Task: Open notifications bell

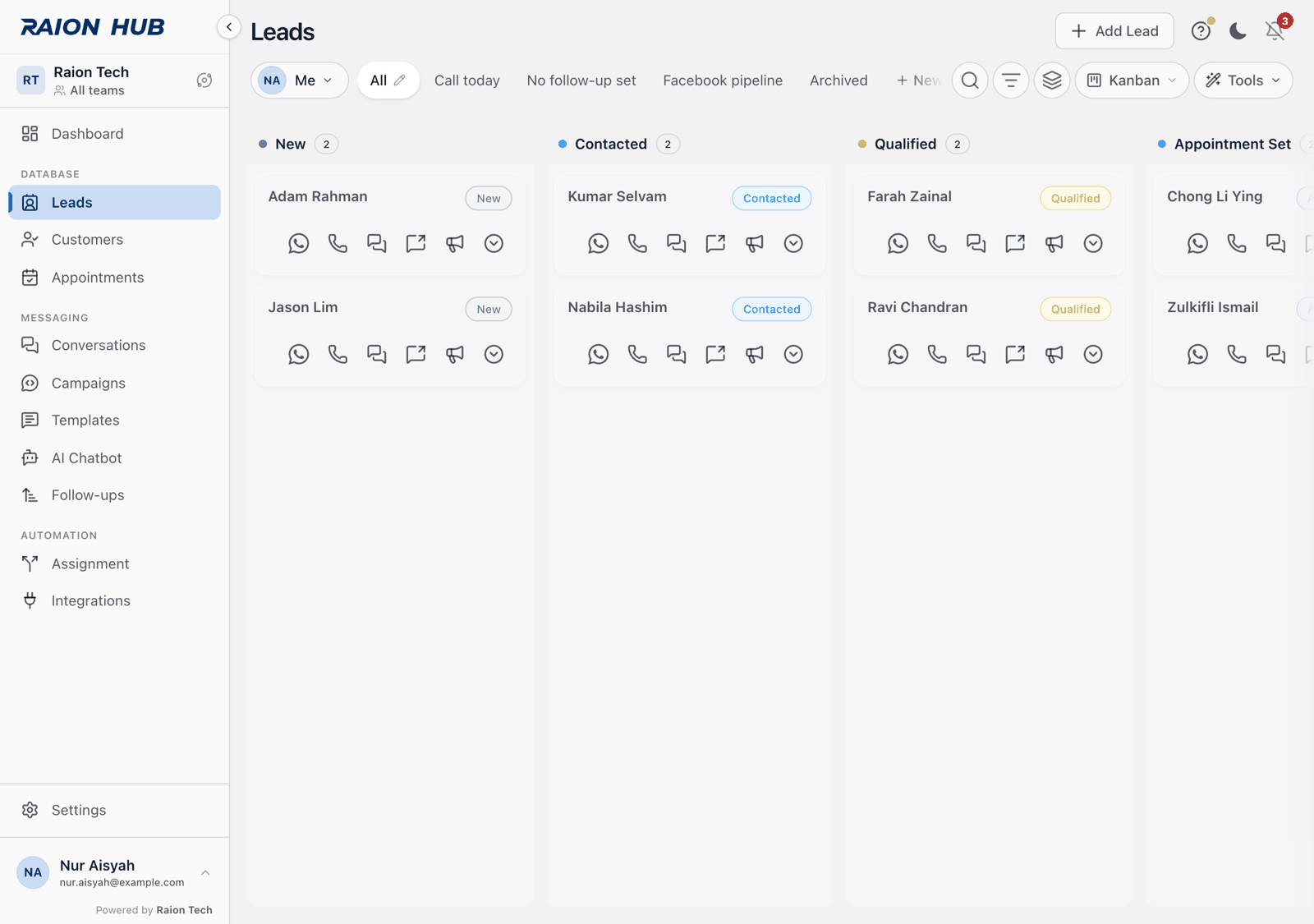Action: pyautogui.click(x=1275, y=31)
